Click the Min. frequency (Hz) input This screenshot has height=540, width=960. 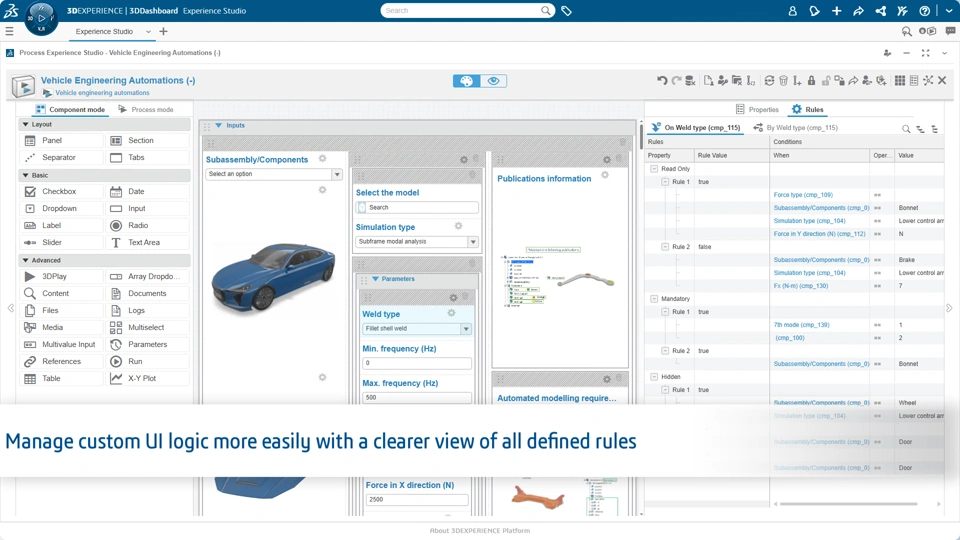coord(417,363)
